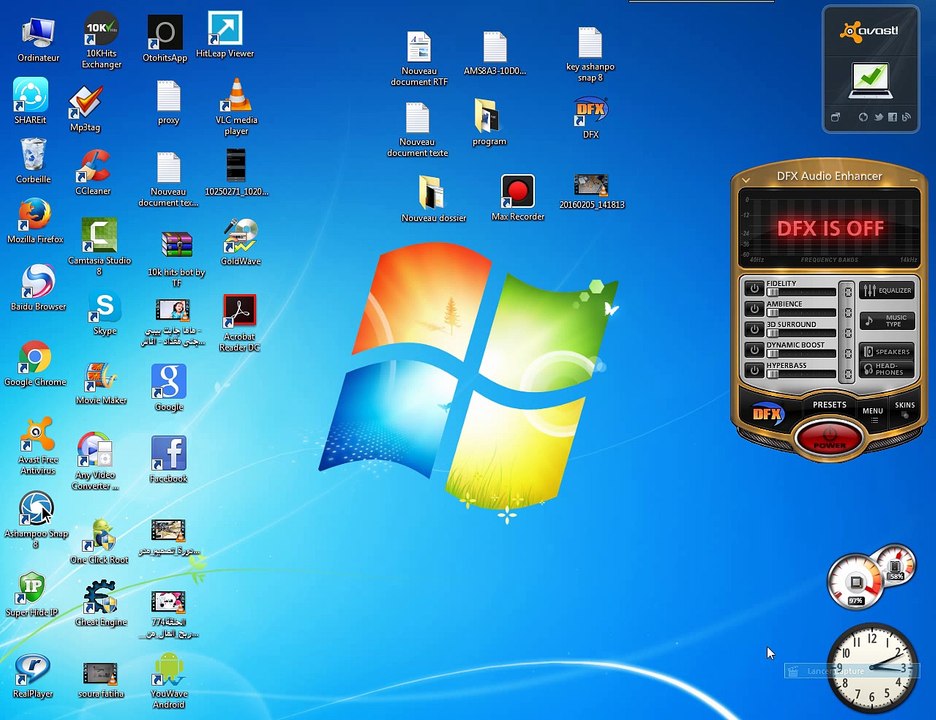Open the Ordinateur desktop icon

click(38, 39)
